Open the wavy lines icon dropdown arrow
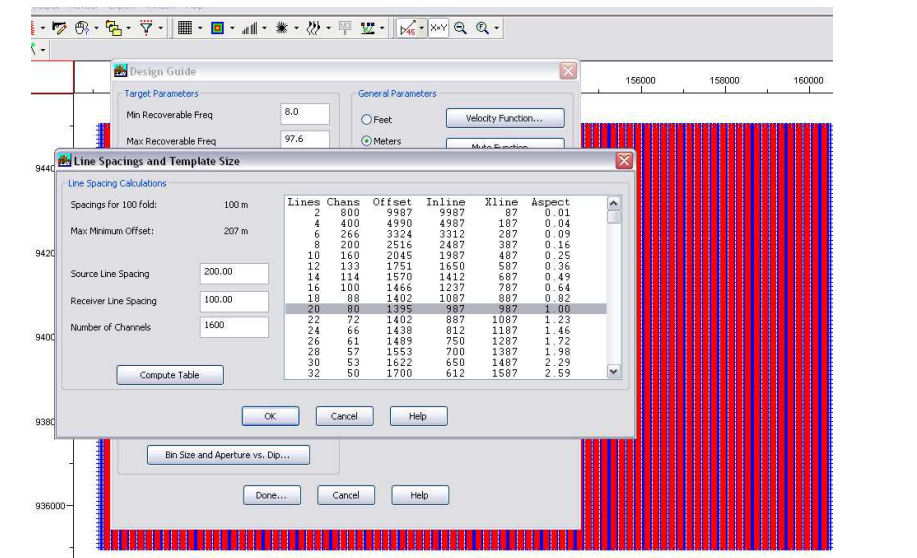 [328, 27]
